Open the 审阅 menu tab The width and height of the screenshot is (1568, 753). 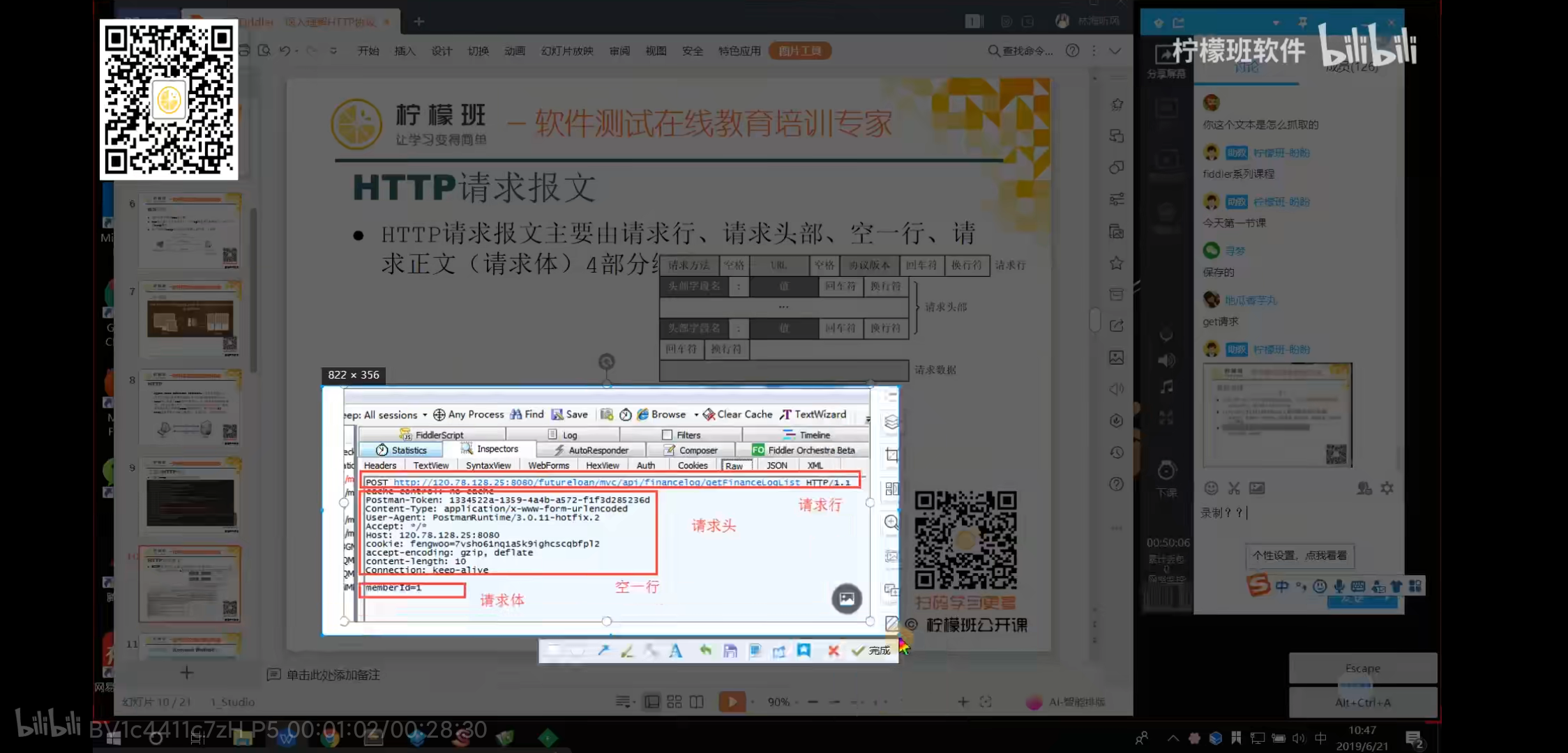(x=619, y=50)
